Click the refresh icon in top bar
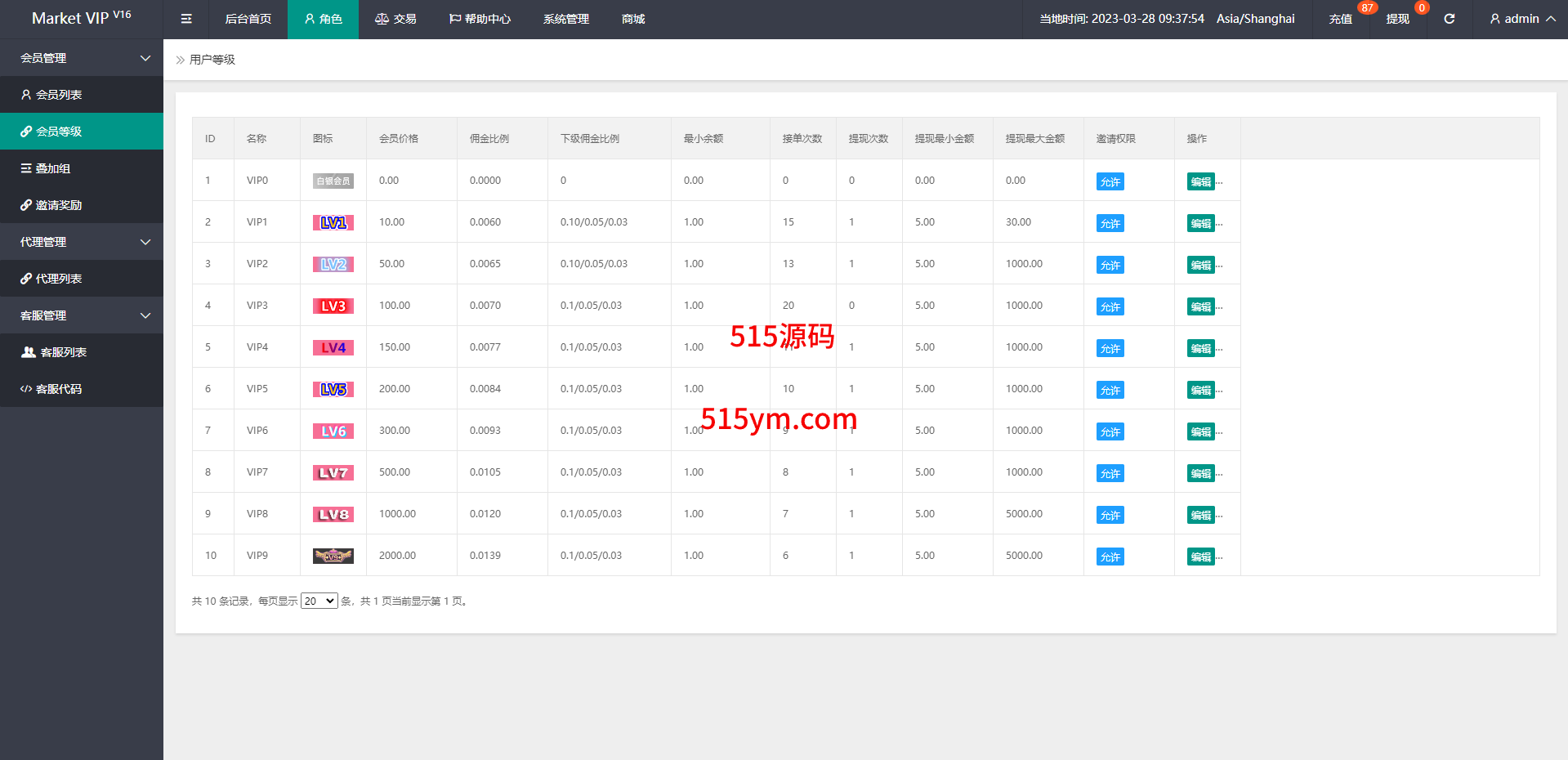1568x760 pixels. 1449,19
